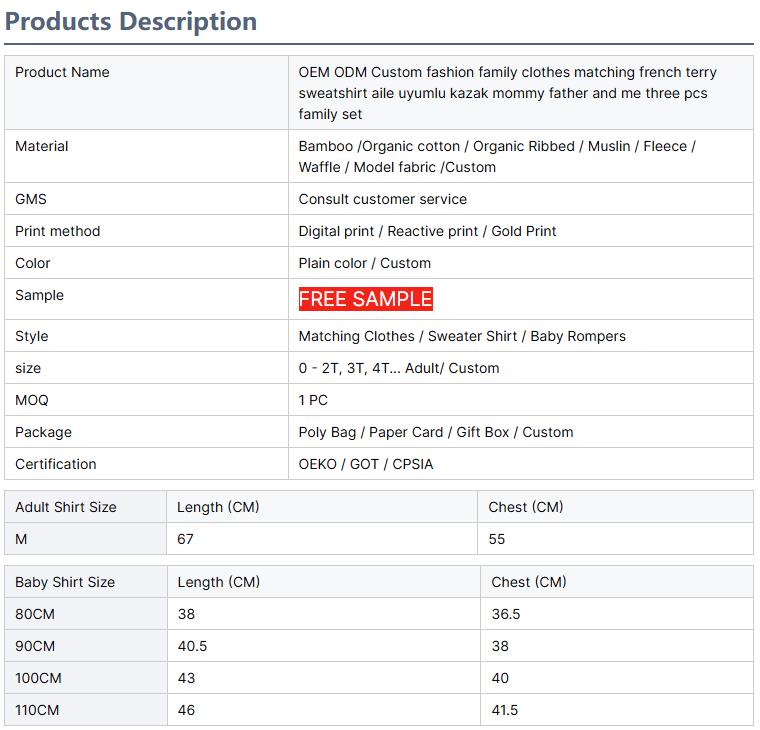The image size is (760, 730).
Task: Click the 40.5 length value for 90CM
Action: (192, 646)
